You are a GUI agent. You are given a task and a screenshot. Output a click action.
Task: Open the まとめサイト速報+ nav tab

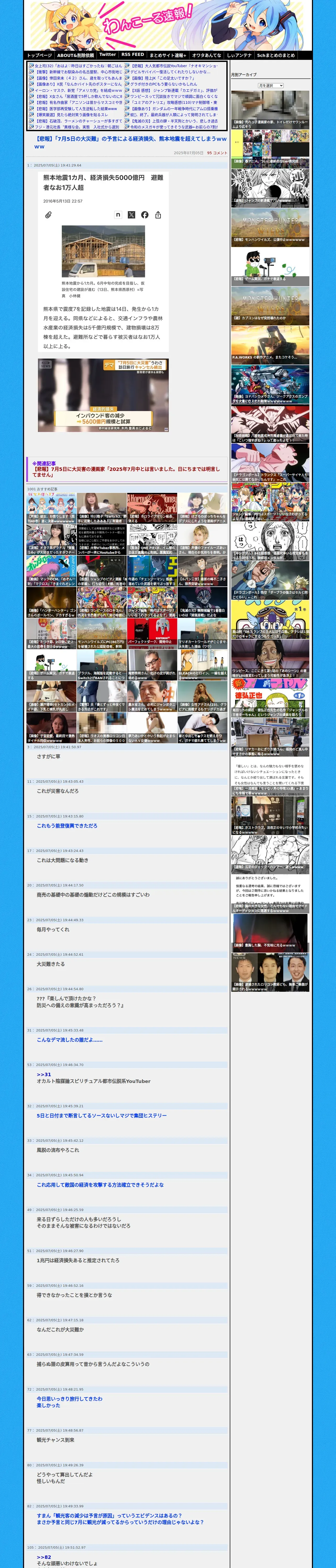click(x=168, y=55)
